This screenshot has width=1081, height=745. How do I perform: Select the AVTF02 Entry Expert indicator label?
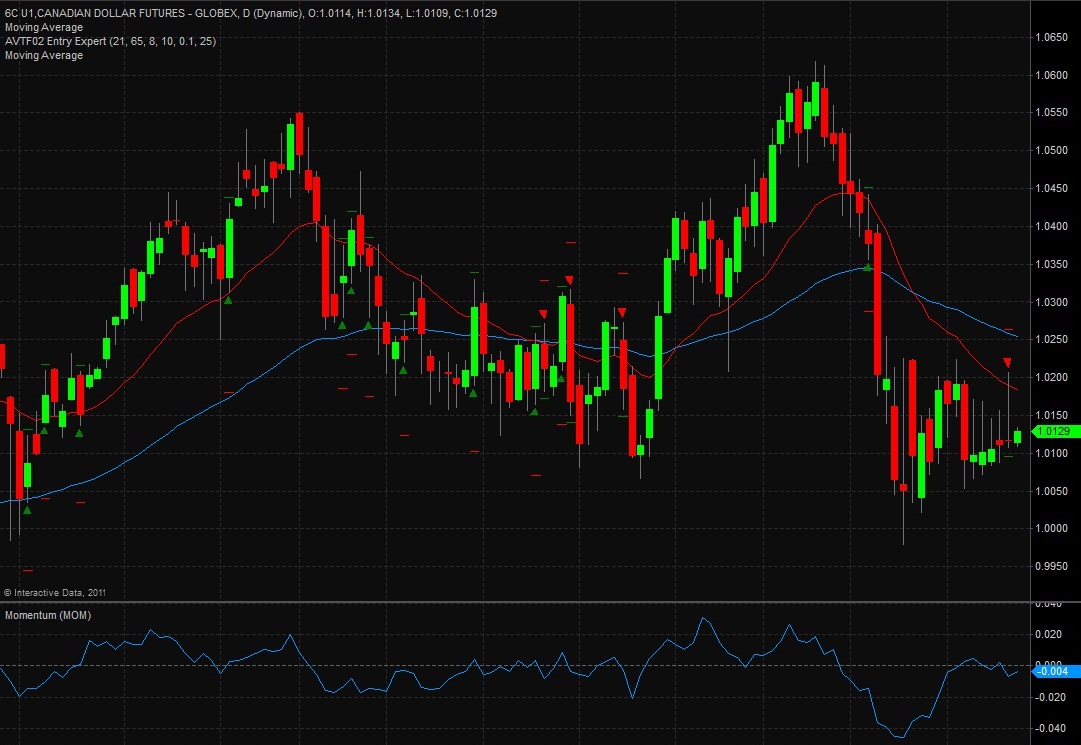(110, 41)
